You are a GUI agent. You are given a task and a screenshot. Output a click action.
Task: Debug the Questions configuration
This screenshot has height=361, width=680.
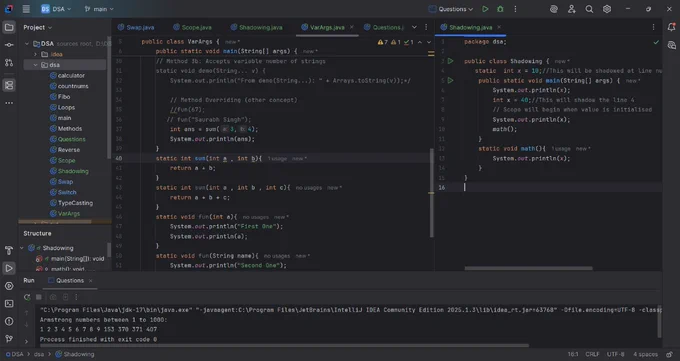click(500, 9)
